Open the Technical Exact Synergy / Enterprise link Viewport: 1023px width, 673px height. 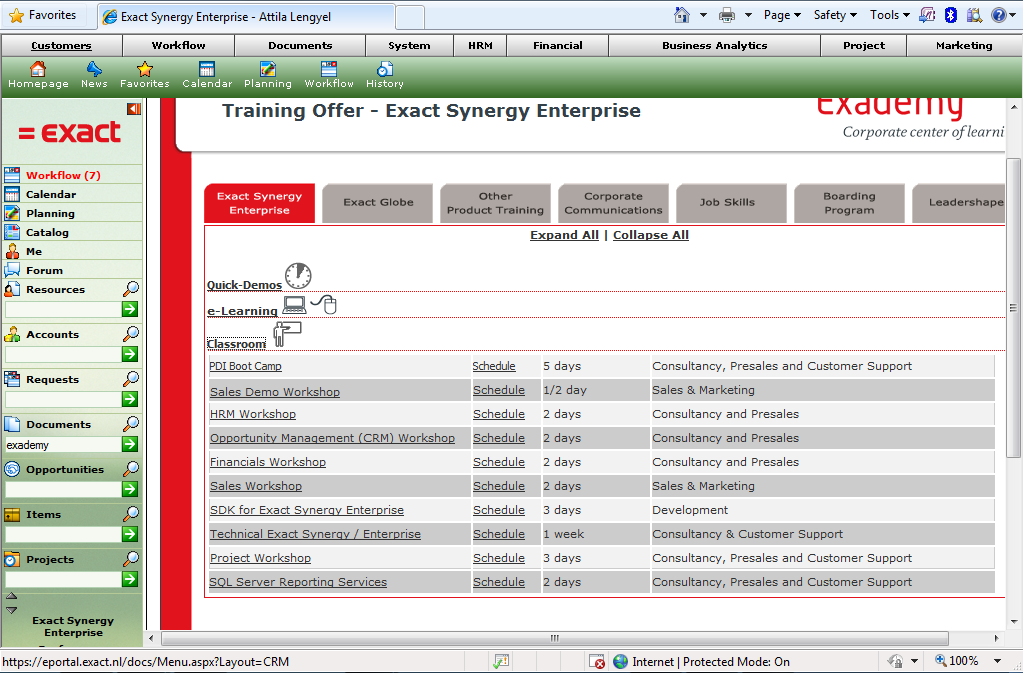pos(315,534)
